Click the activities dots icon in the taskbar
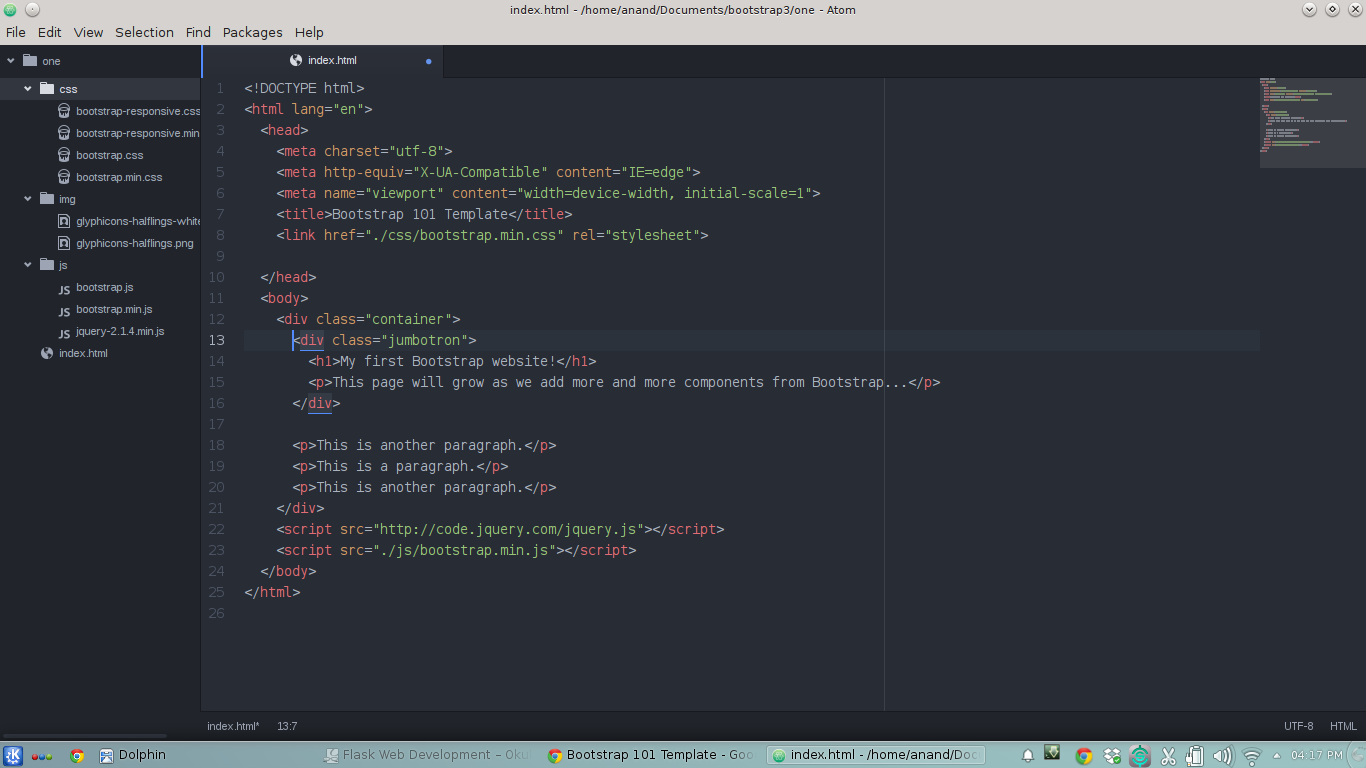Image resolution: width=1366 pixels, height=768 pixels. point(42,756)
